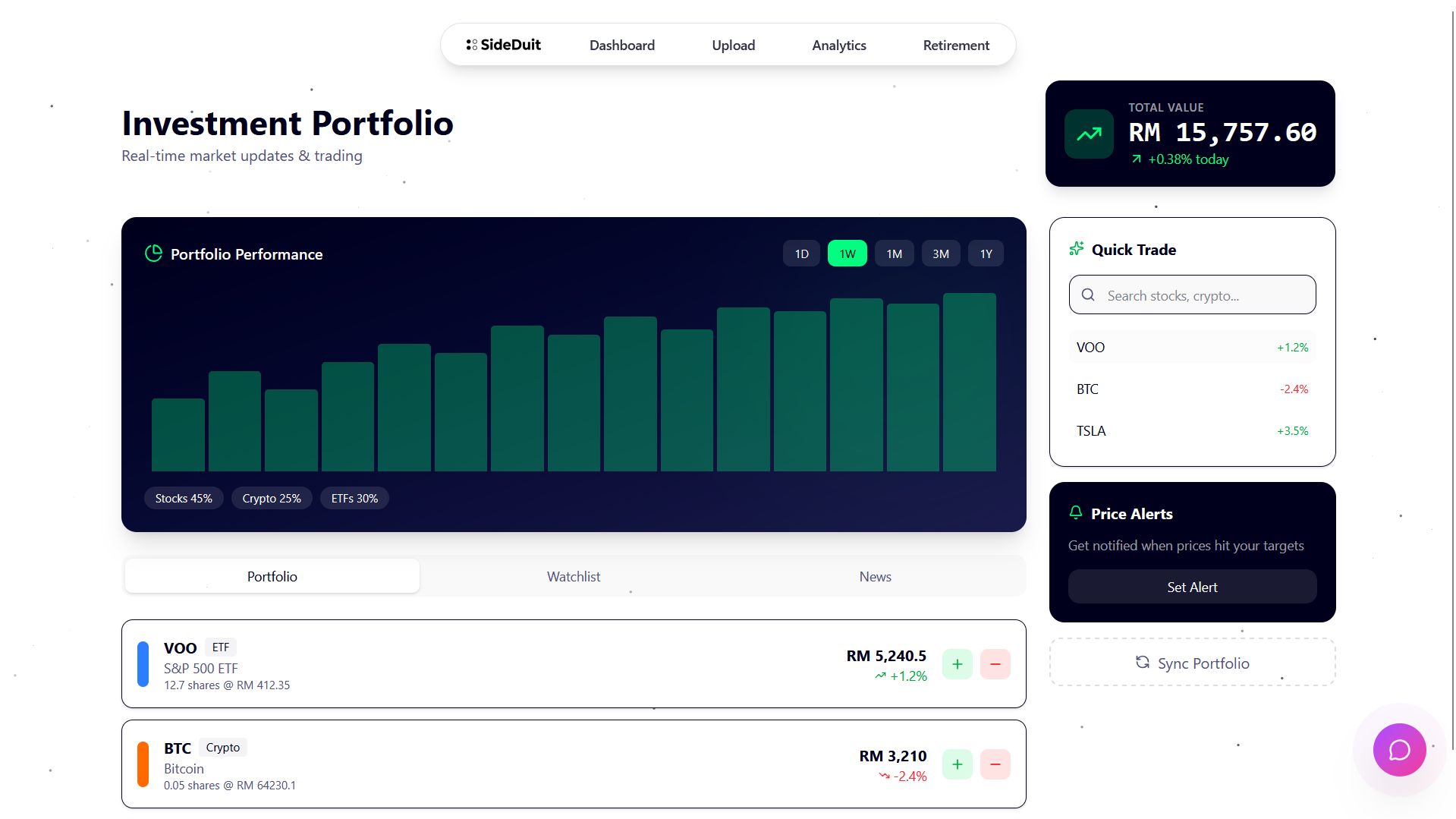
Task: Select the 1D time range
Action: point(802,254)
